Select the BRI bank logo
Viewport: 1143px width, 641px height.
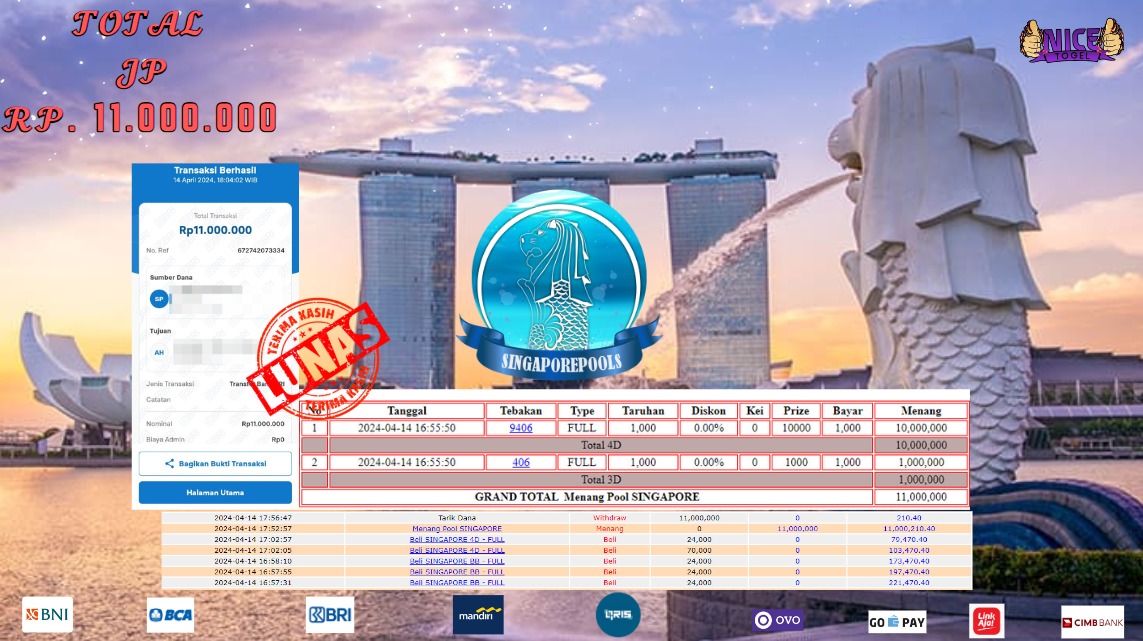(330, 614)
